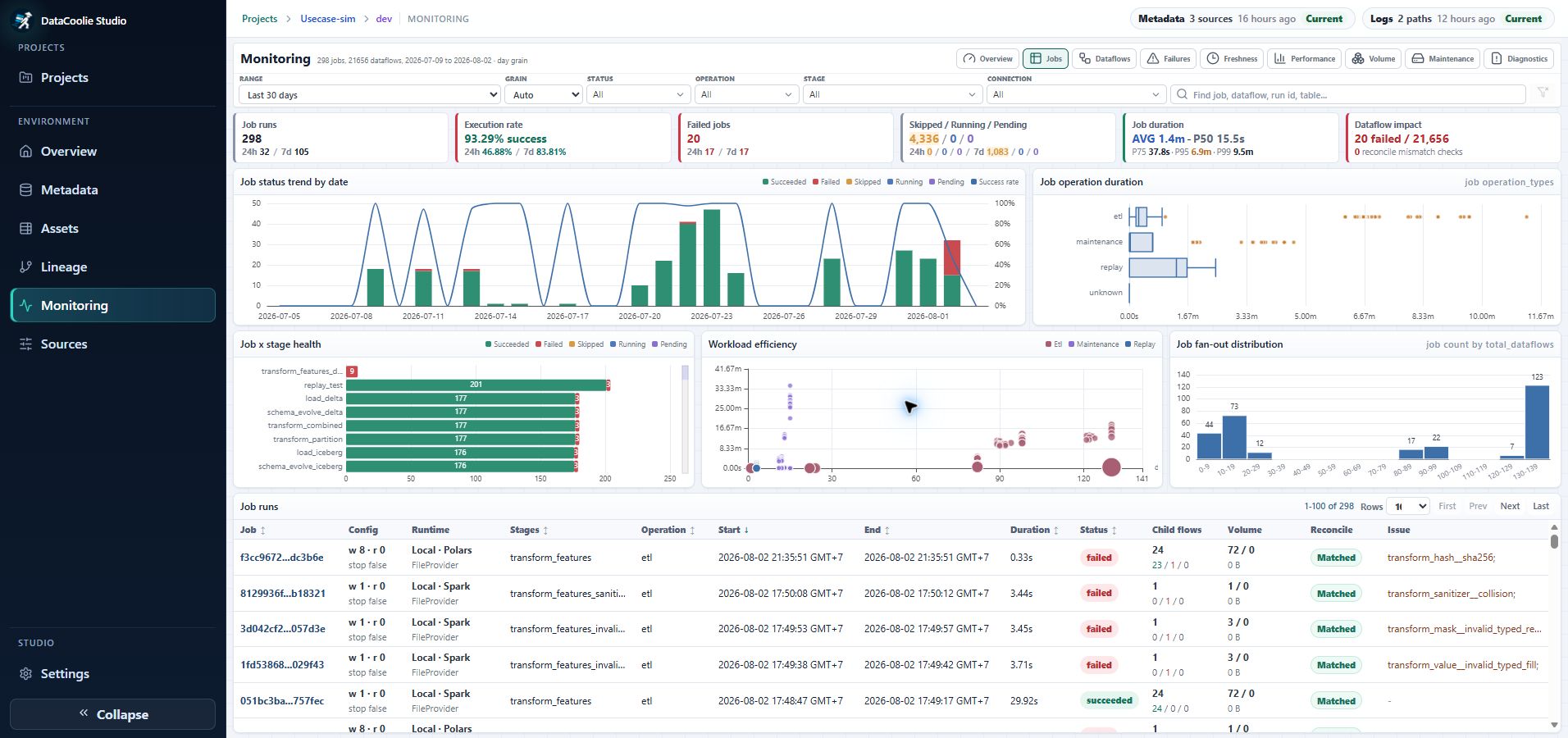This screenshot has width=1568, height=738.
Task: Go to Next page of job runs
Action: click(x=1510, y=507)
